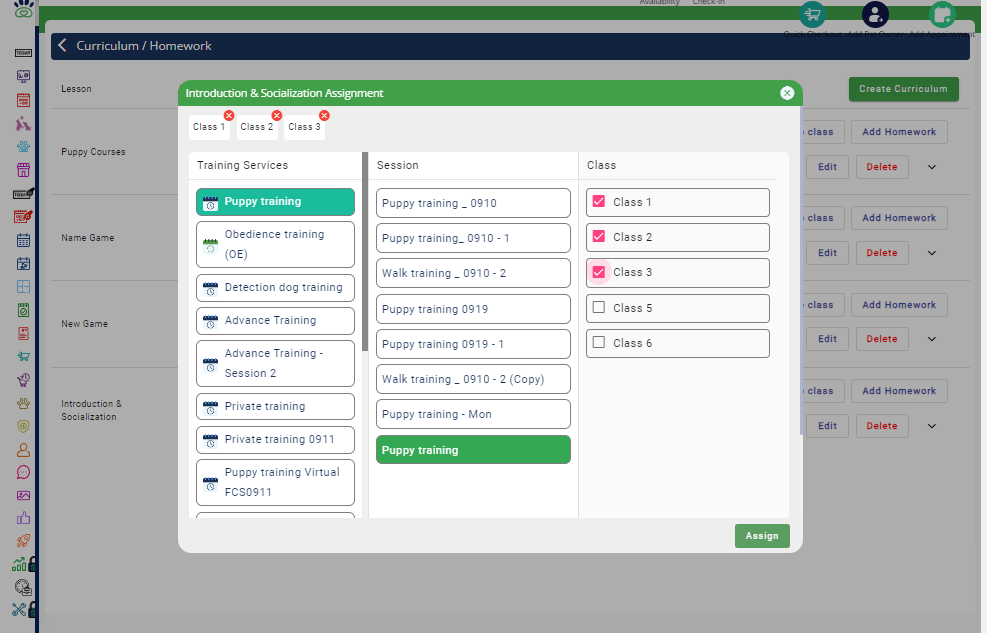Image resolution: width=987 pixels, height=633 pixels.
Task: Close the Introduction & Socialization Assignment dialog
Action: point(787,93)
